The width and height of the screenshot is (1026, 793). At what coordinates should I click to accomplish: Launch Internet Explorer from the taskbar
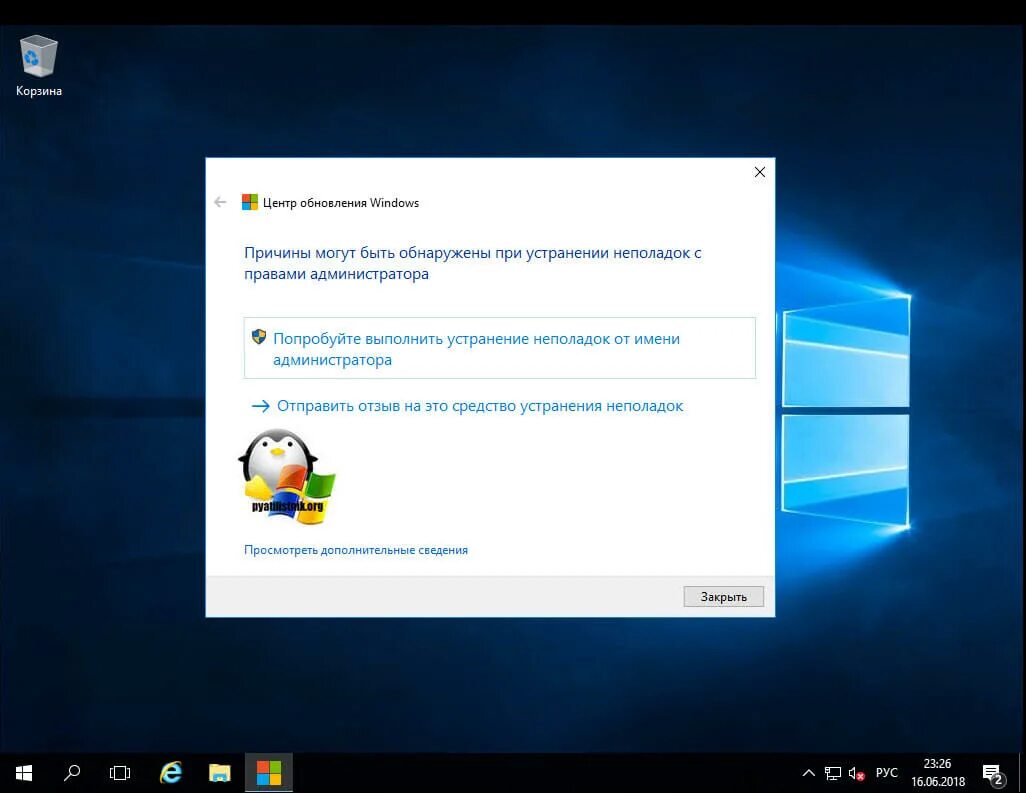tap(170, 772)
